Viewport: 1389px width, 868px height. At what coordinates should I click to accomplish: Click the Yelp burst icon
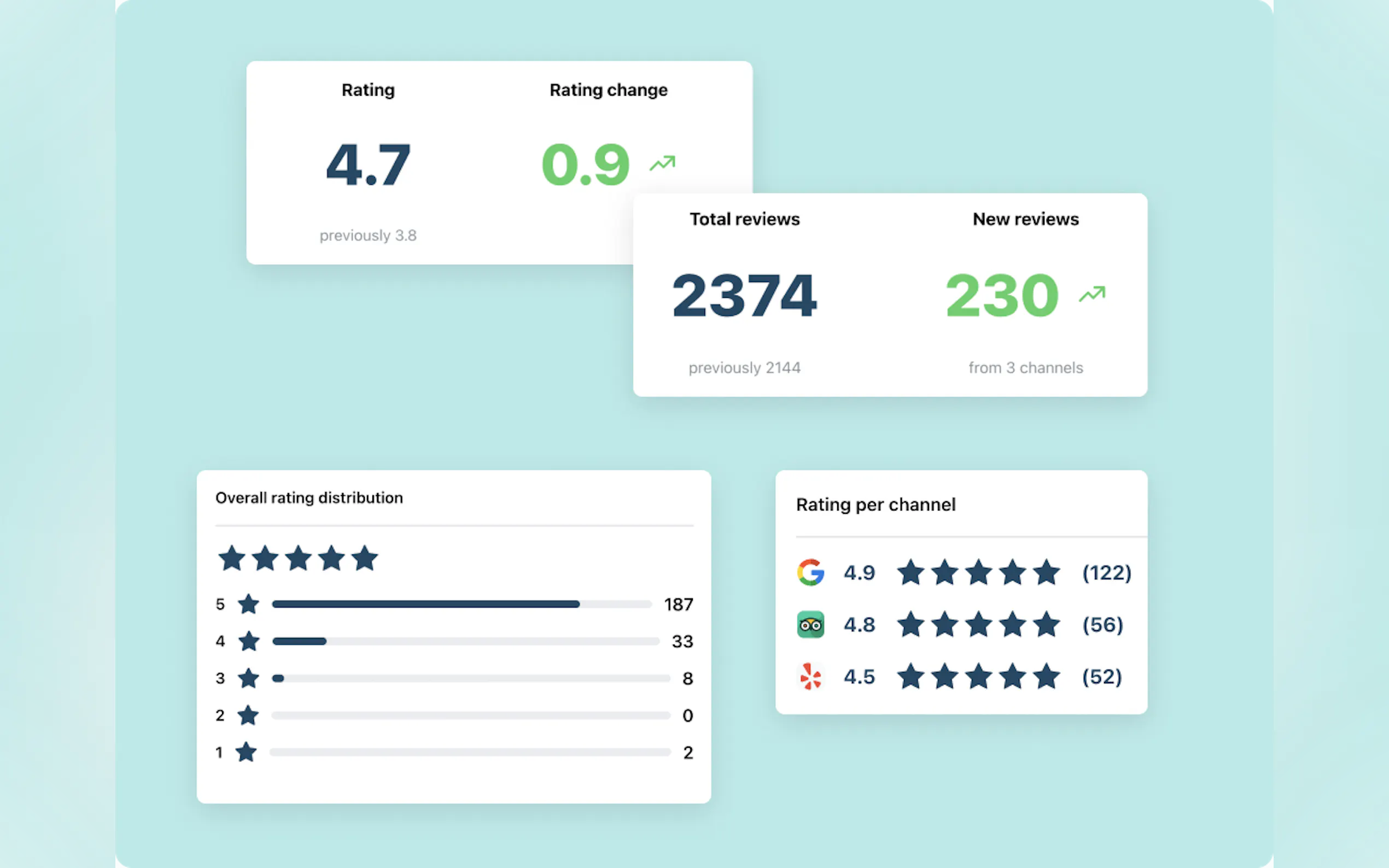[x=810, y=676]
